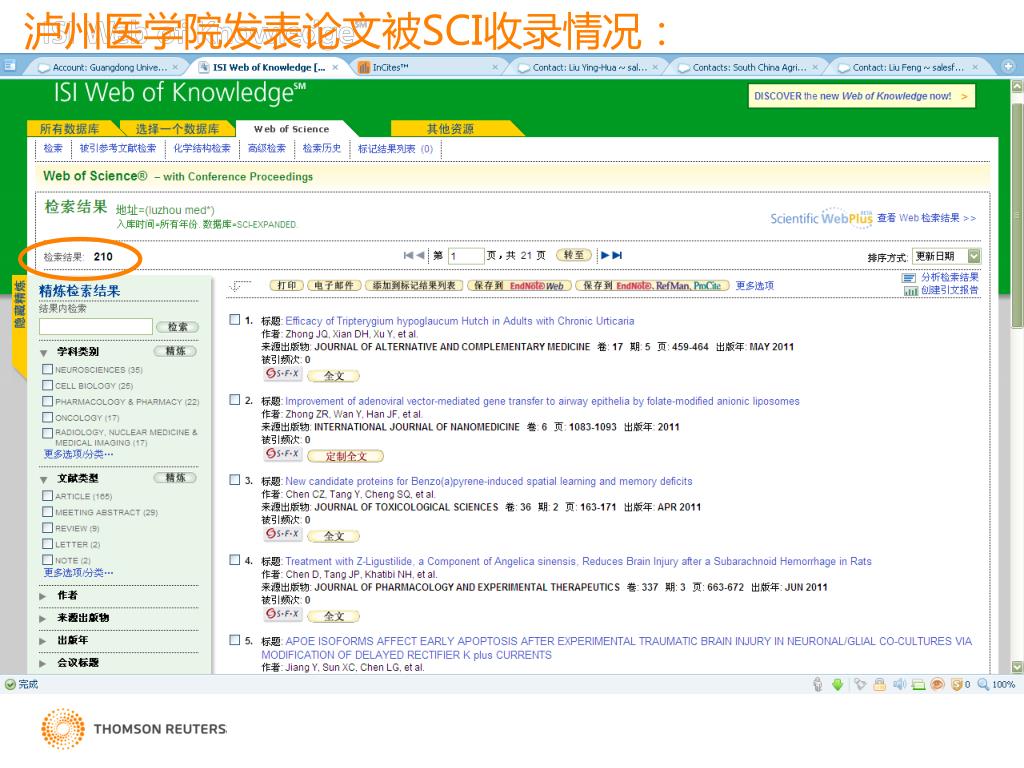
Task: Click the green window icon in status bar
Action: pos(918,684)
